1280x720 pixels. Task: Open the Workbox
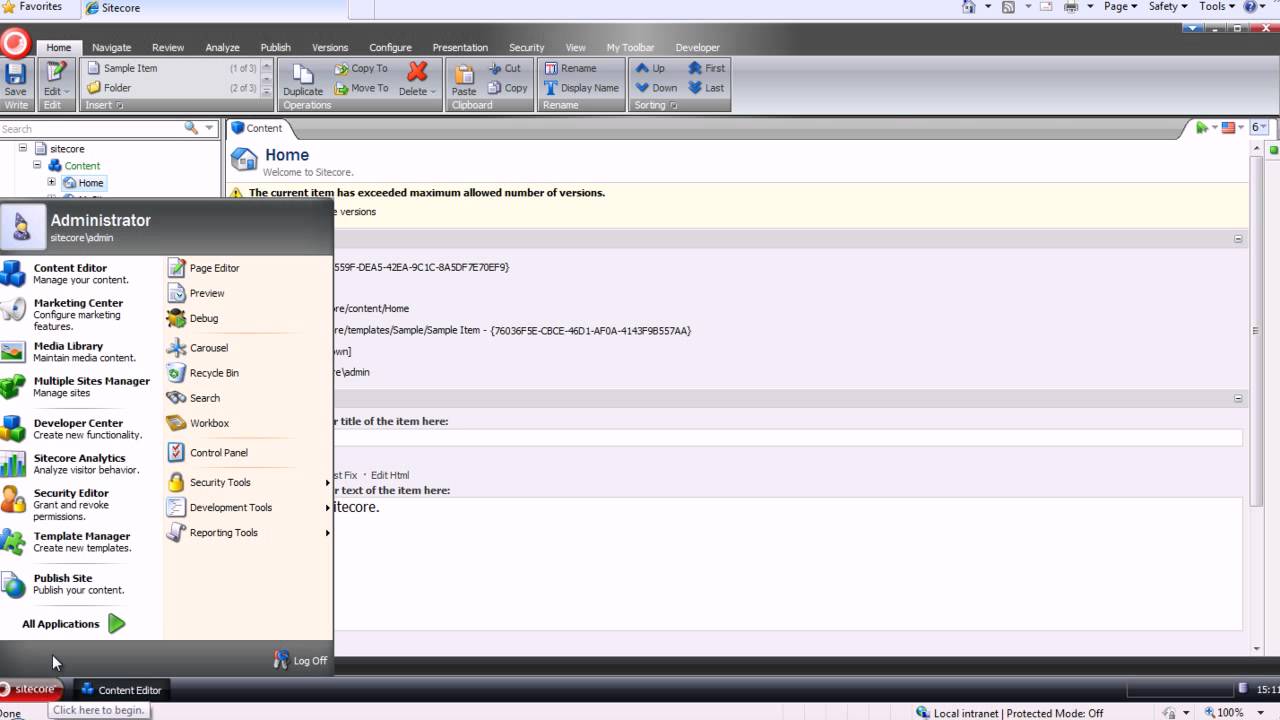(198, 423)
